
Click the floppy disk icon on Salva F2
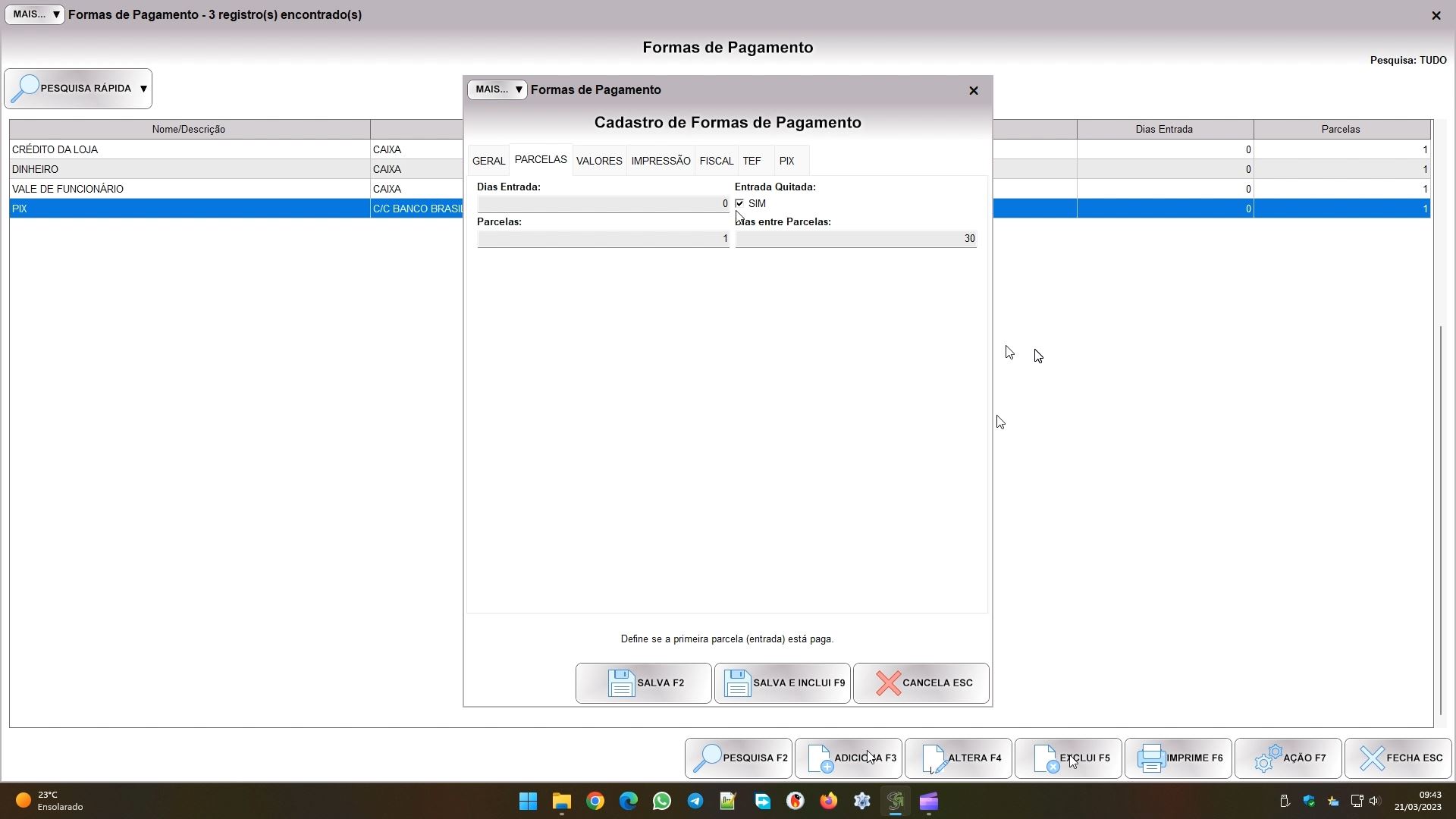(621, 683)
